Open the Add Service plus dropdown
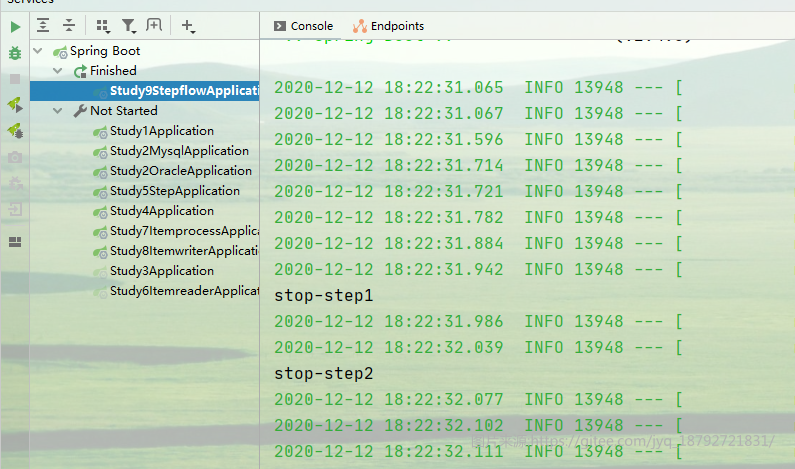This screenshot has width=795, height=469. tap(188, 26)
